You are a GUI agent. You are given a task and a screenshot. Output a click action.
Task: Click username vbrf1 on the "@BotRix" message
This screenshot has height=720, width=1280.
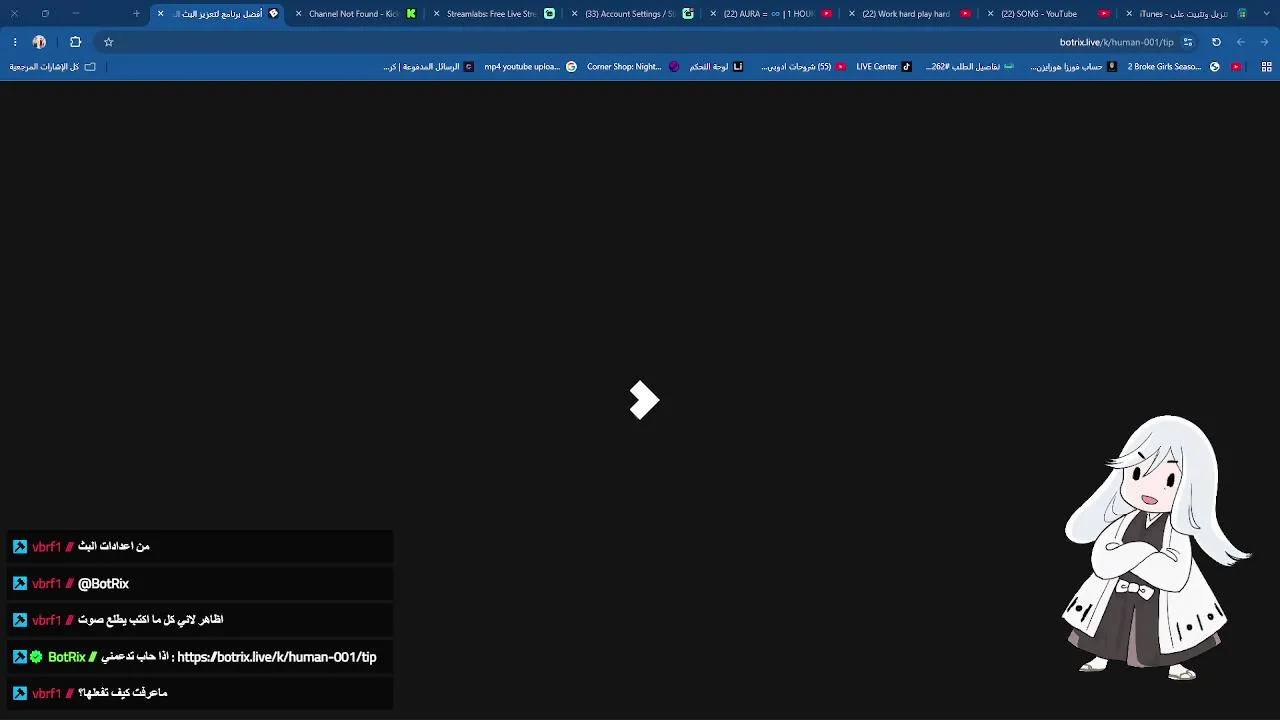tap(46, 584)
